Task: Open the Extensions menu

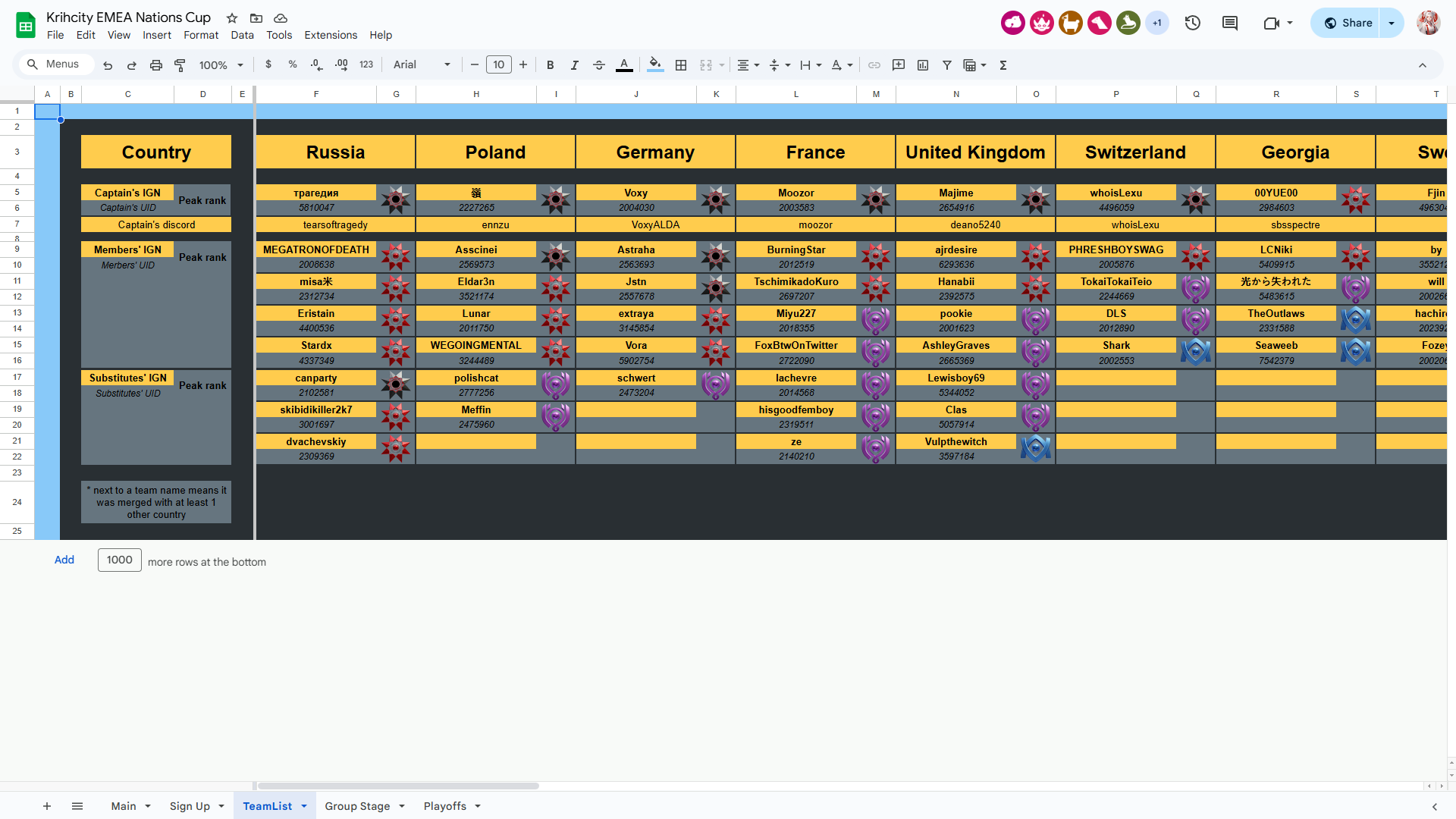Action: pyautogui.click(x=331, y=35)
